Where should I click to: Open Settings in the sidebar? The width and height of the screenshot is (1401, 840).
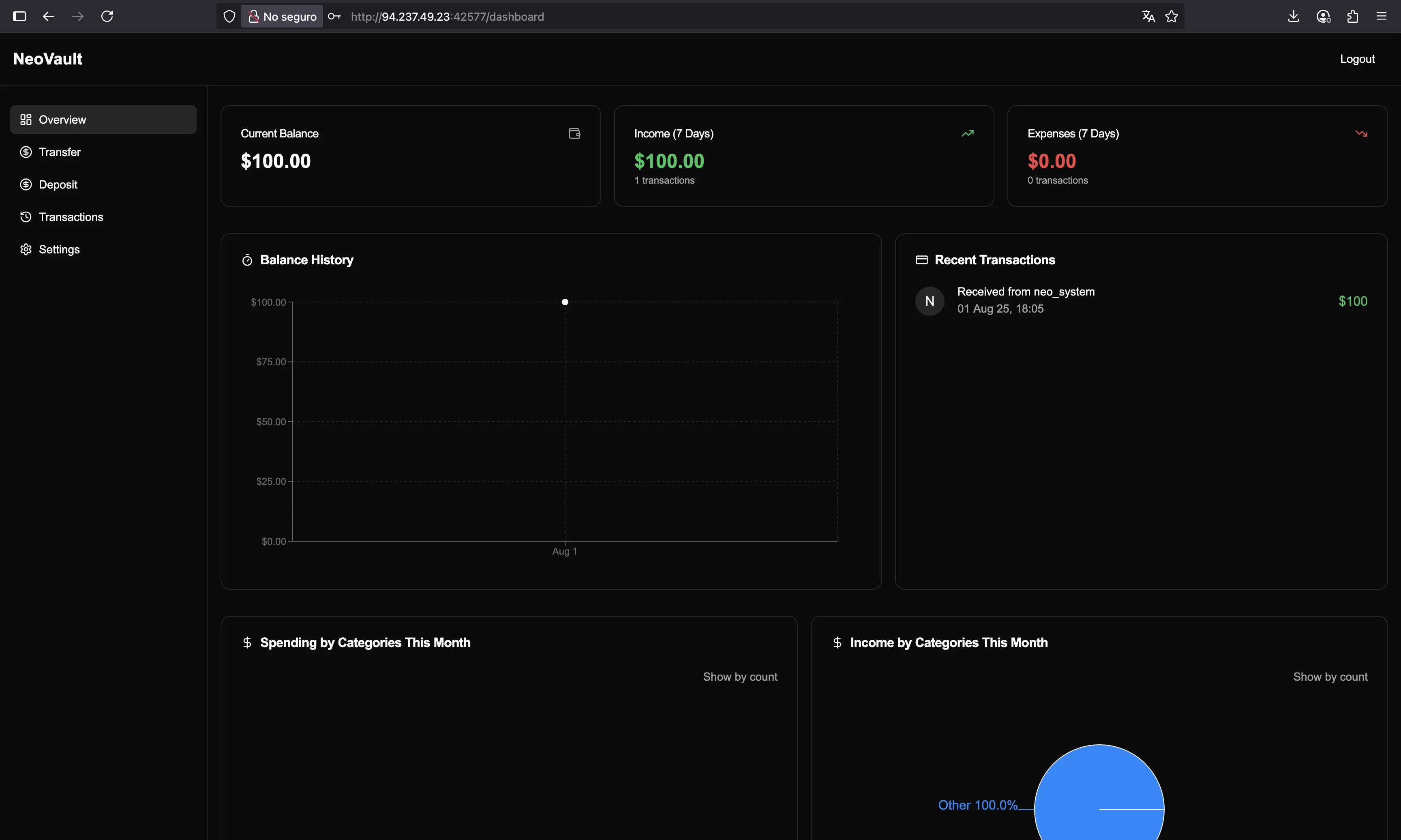tap(103, 249)
